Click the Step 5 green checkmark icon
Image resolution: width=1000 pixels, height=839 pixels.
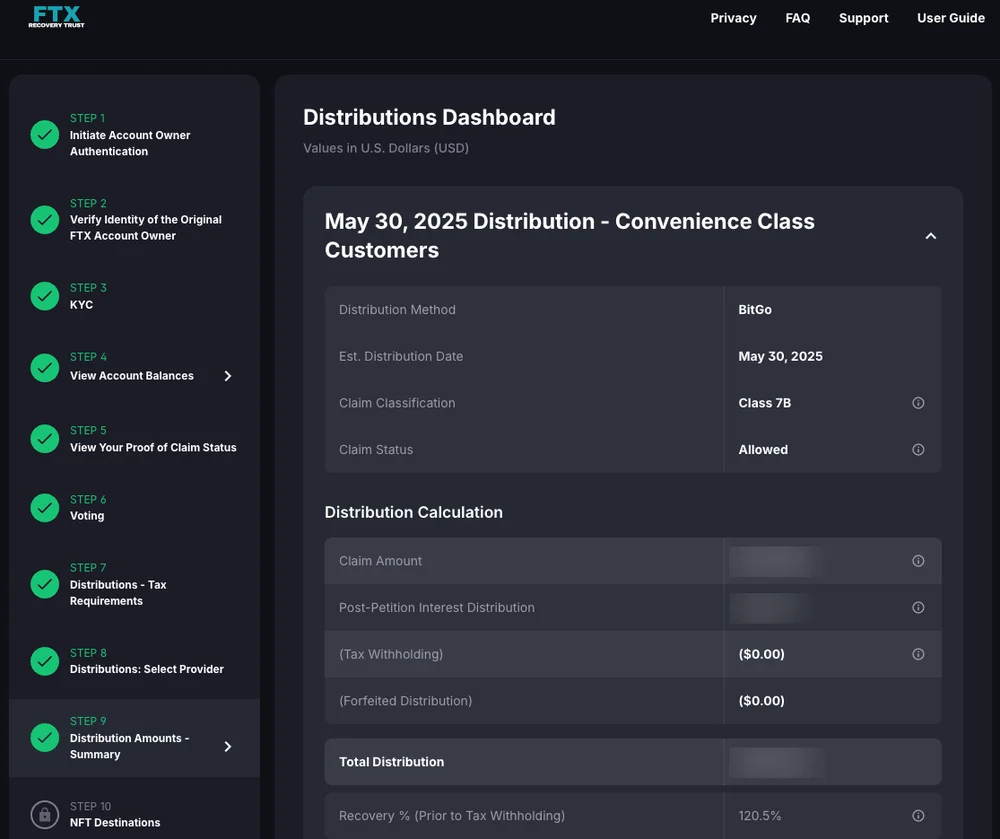pyautogui.click(x=45, y=439)
